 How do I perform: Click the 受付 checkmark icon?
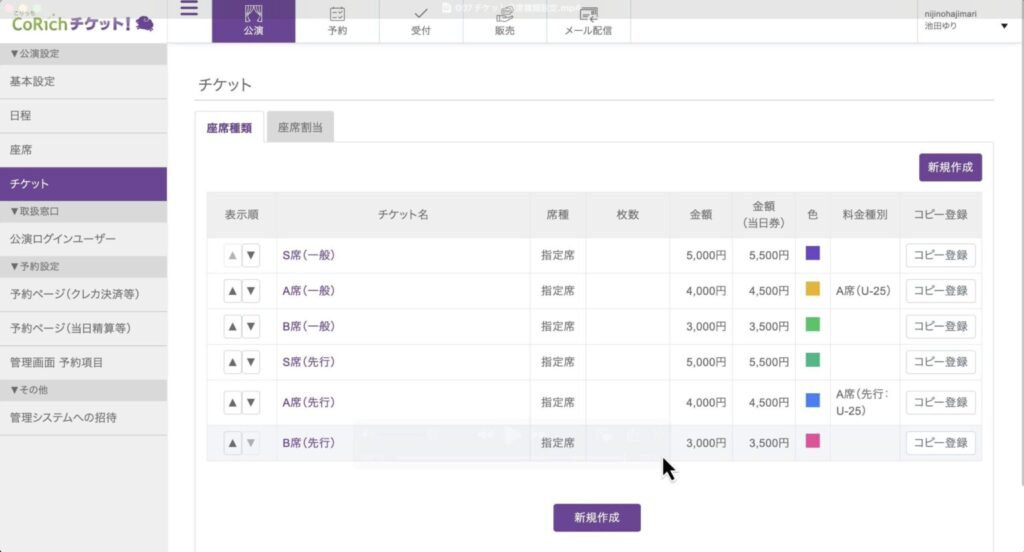[x=421, y=14]
